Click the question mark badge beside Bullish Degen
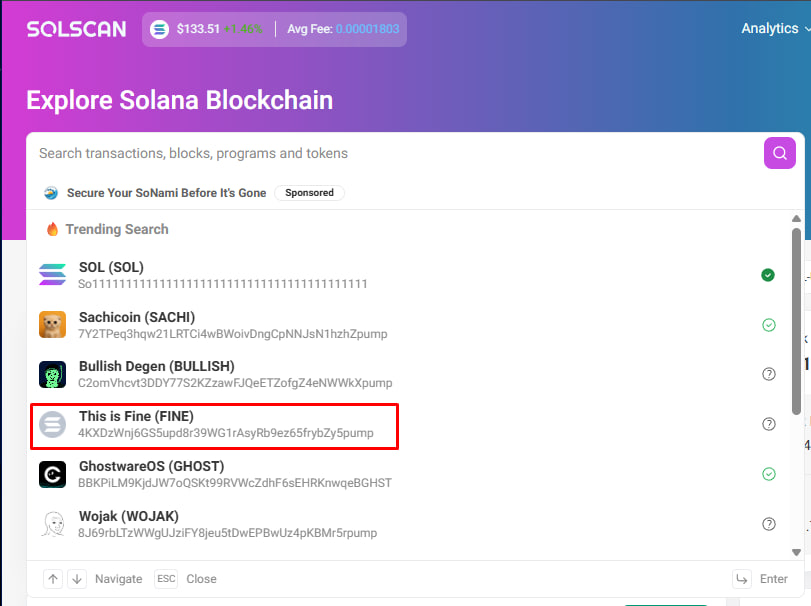Viewport: 811px width, 606px height. (x=768, y=374)
